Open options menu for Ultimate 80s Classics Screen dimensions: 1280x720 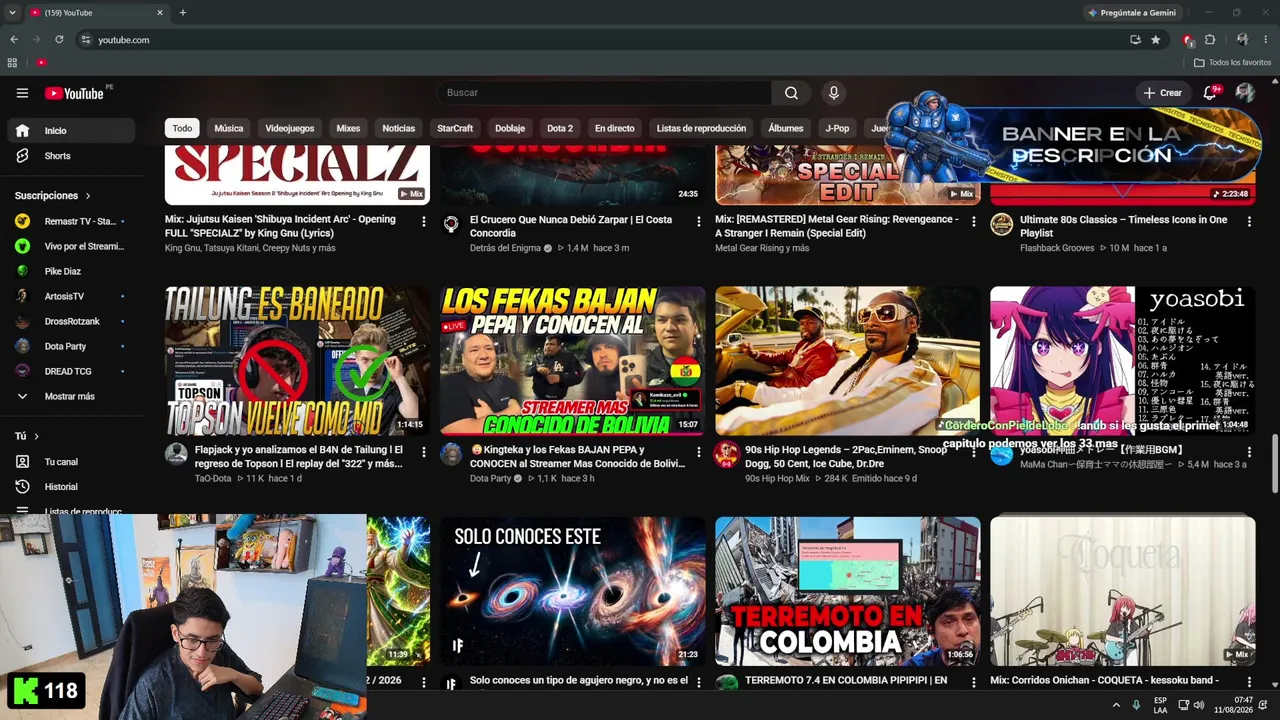pyautogui.click(x=1249, y=221)
